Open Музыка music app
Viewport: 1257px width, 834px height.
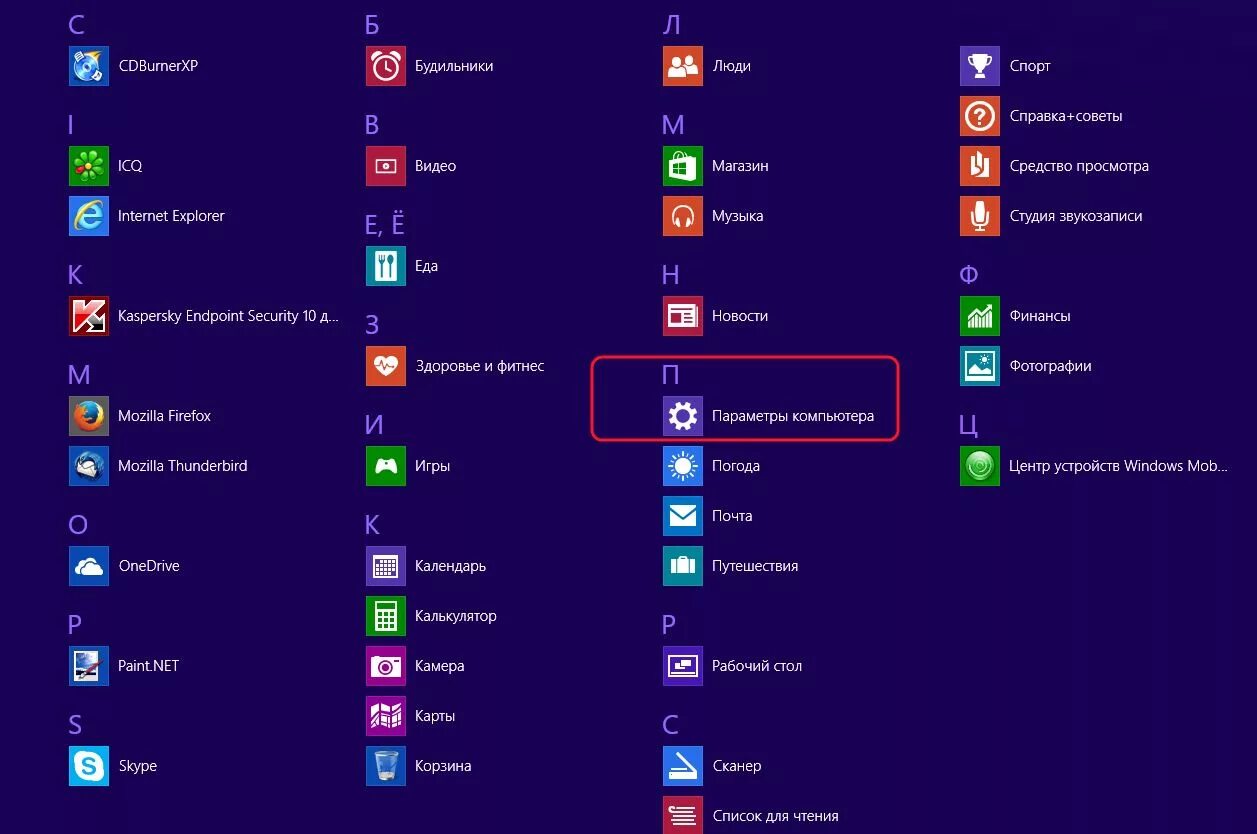[683, 216]
